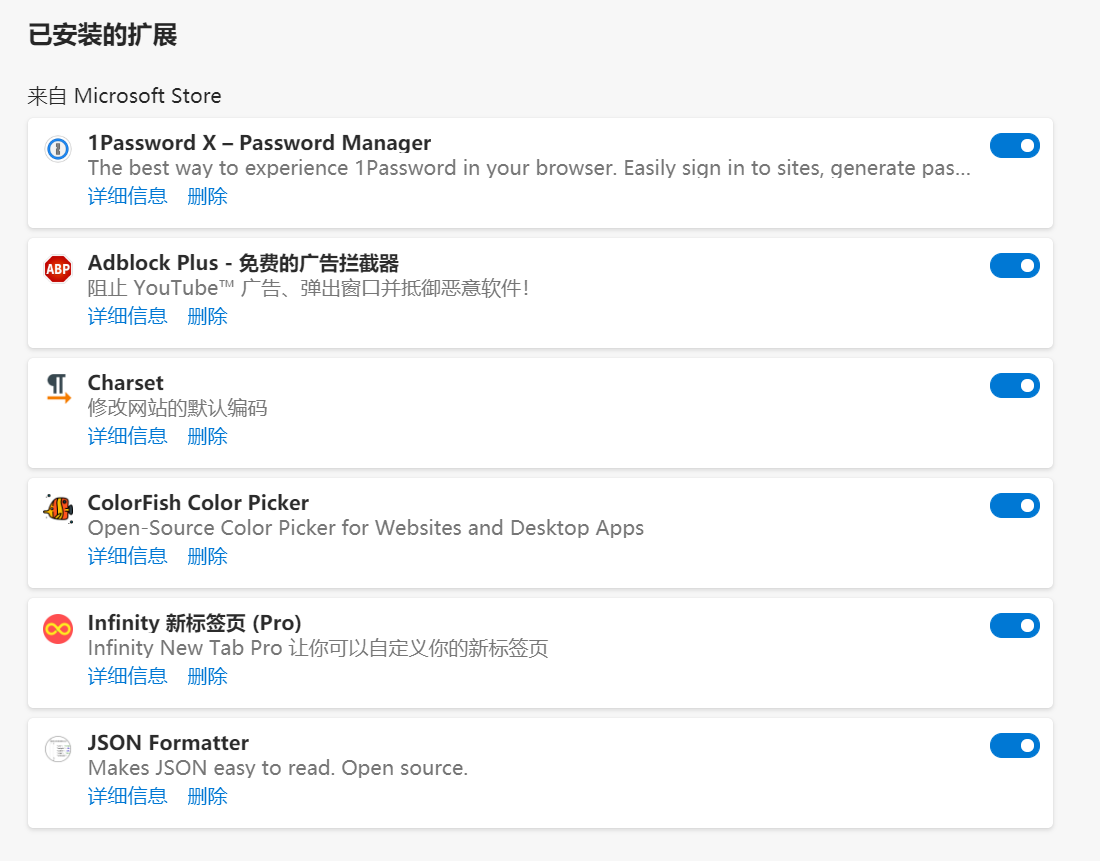Disable ColorFish Color Picker switch
The height and width of the screenshot is (861, 1100).
pos(1014,505)
